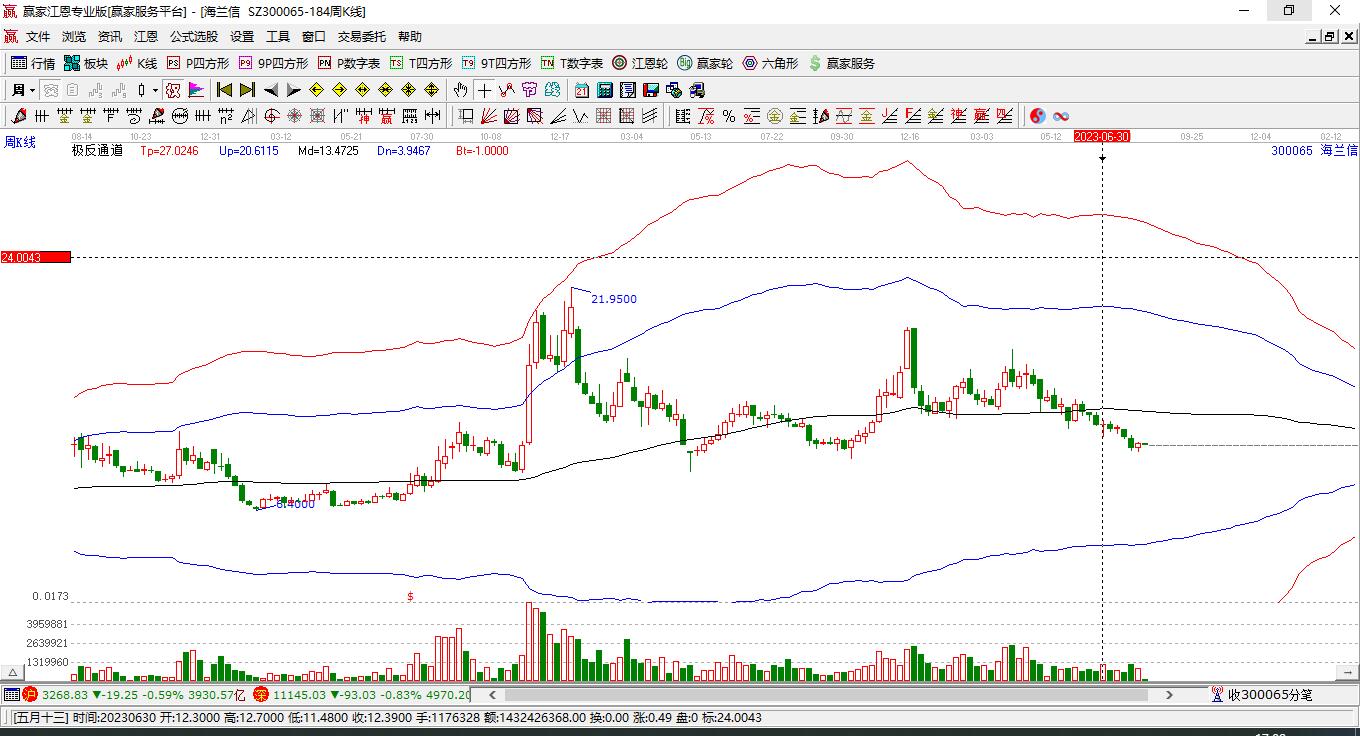The image size is (1360, 736).
Task: Click the percent sign drawing tool
Action: tap(729, 116)
